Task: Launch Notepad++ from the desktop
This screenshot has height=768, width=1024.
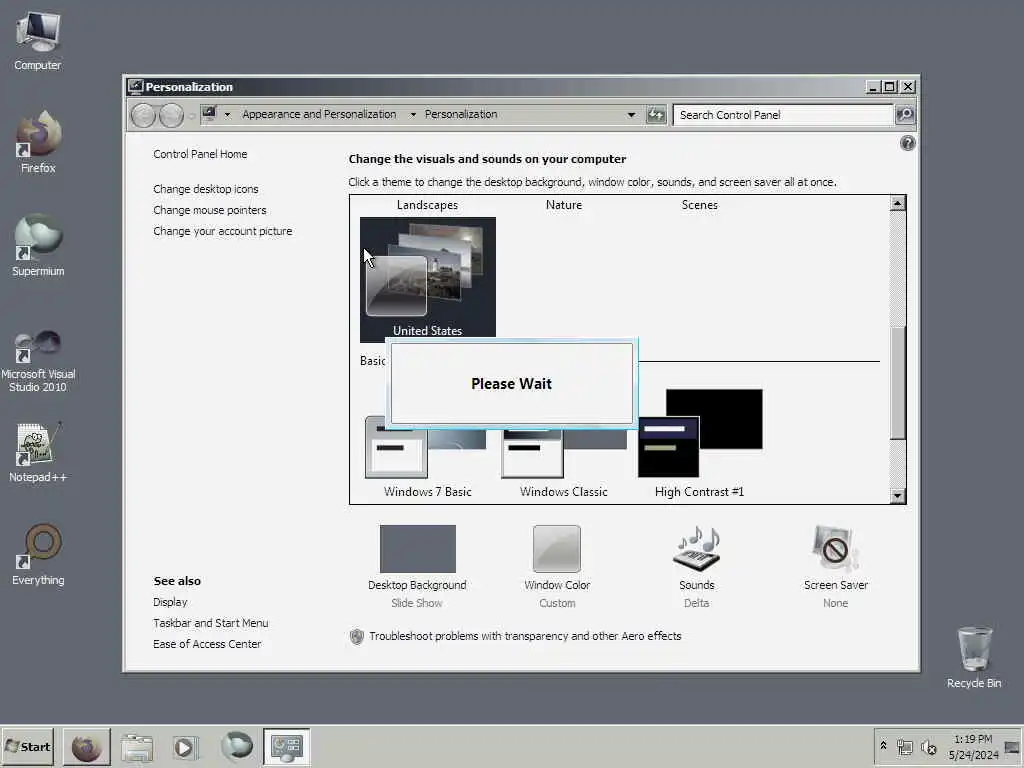Action: [38, 452]
